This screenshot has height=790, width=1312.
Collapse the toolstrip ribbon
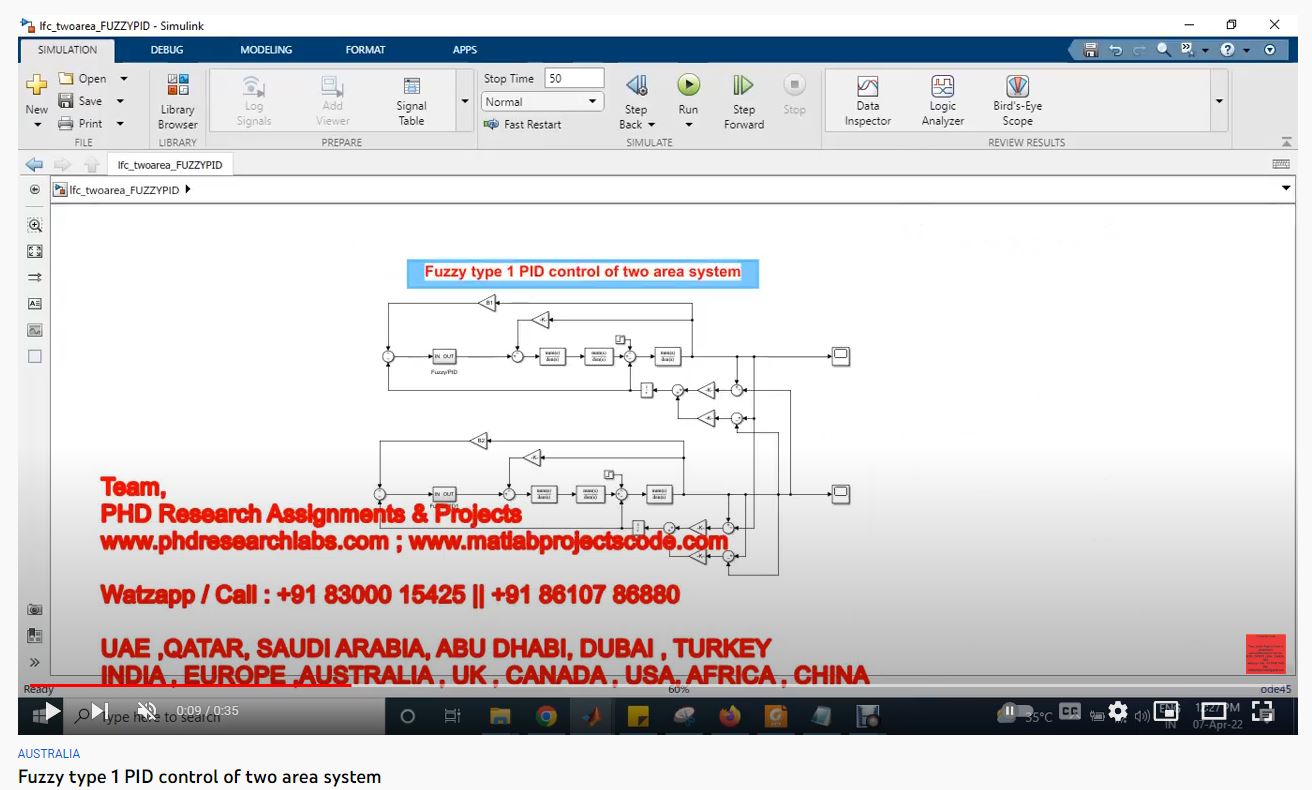pos(1286,142)
